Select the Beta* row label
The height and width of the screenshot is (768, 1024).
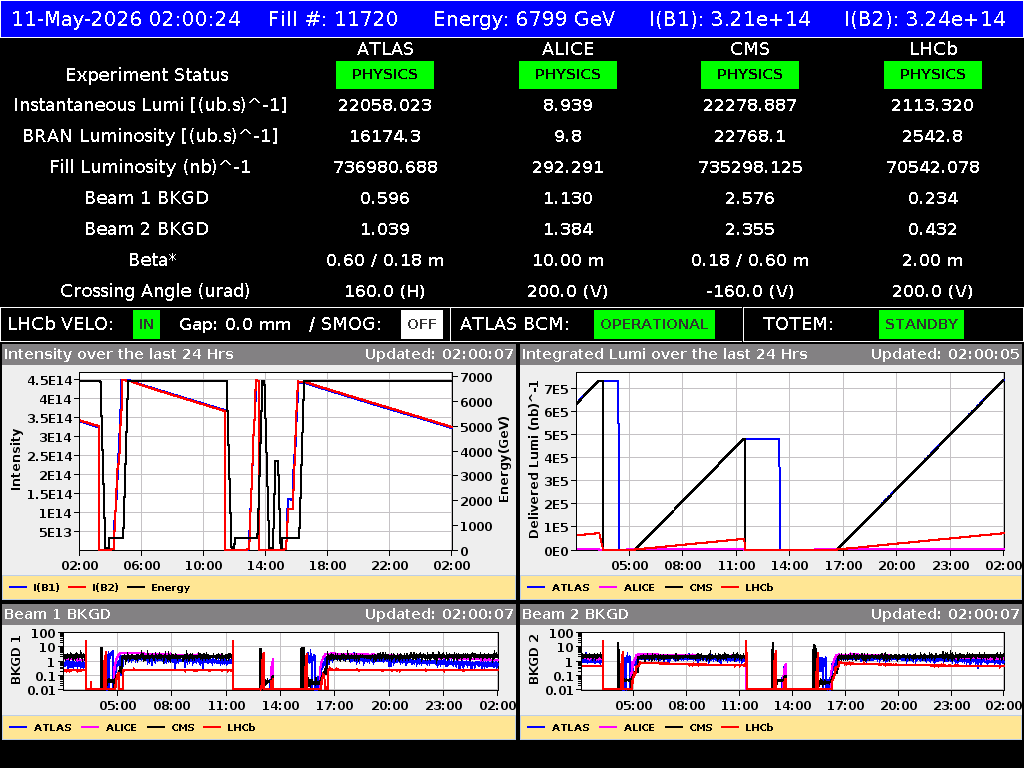[x=153, y=260]
